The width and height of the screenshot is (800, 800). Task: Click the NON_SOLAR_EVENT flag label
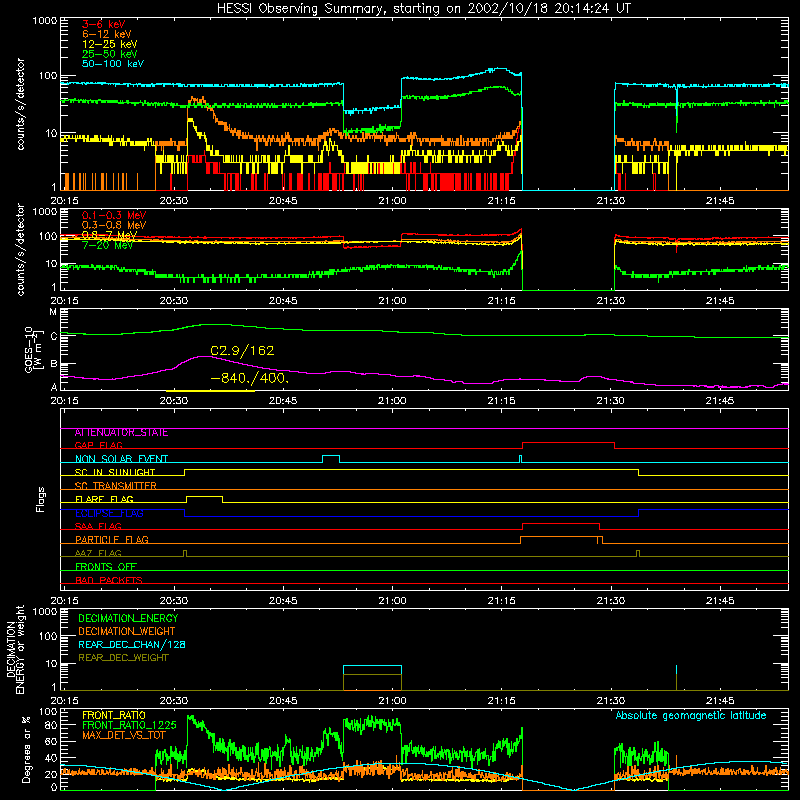click(121, 459)
